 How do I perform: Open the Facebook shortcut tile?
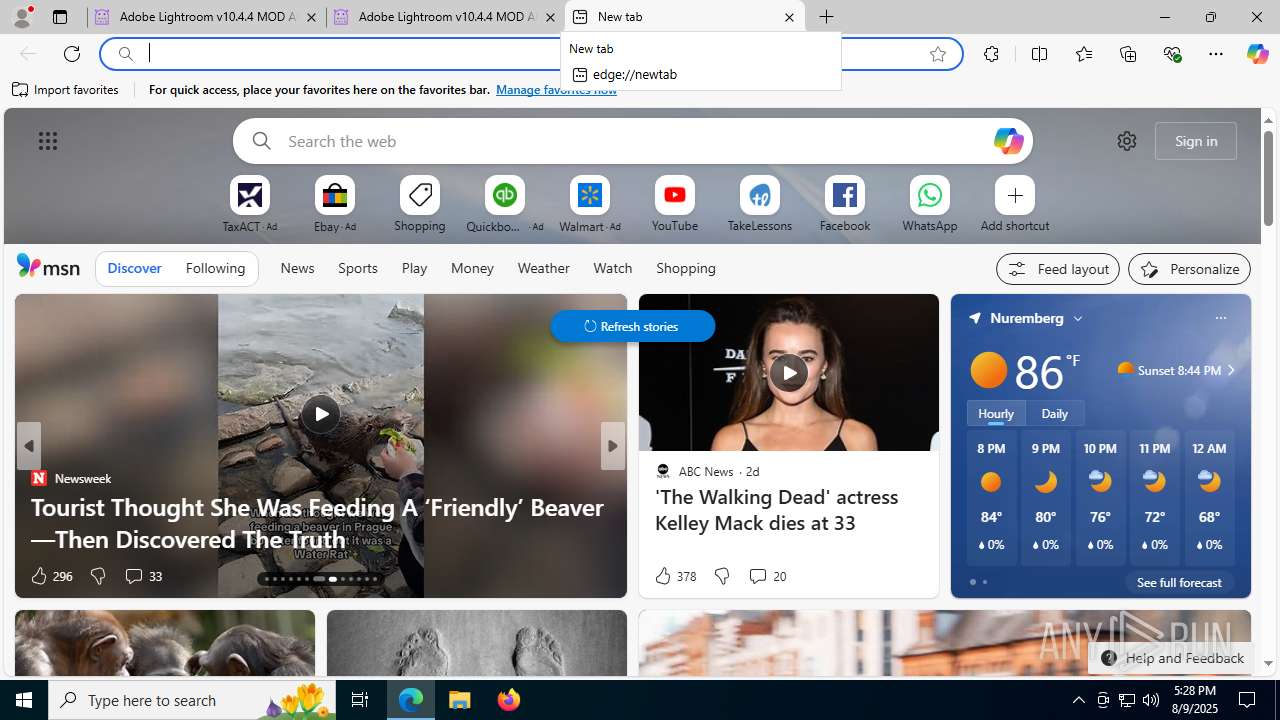click(x=845, y=205)
